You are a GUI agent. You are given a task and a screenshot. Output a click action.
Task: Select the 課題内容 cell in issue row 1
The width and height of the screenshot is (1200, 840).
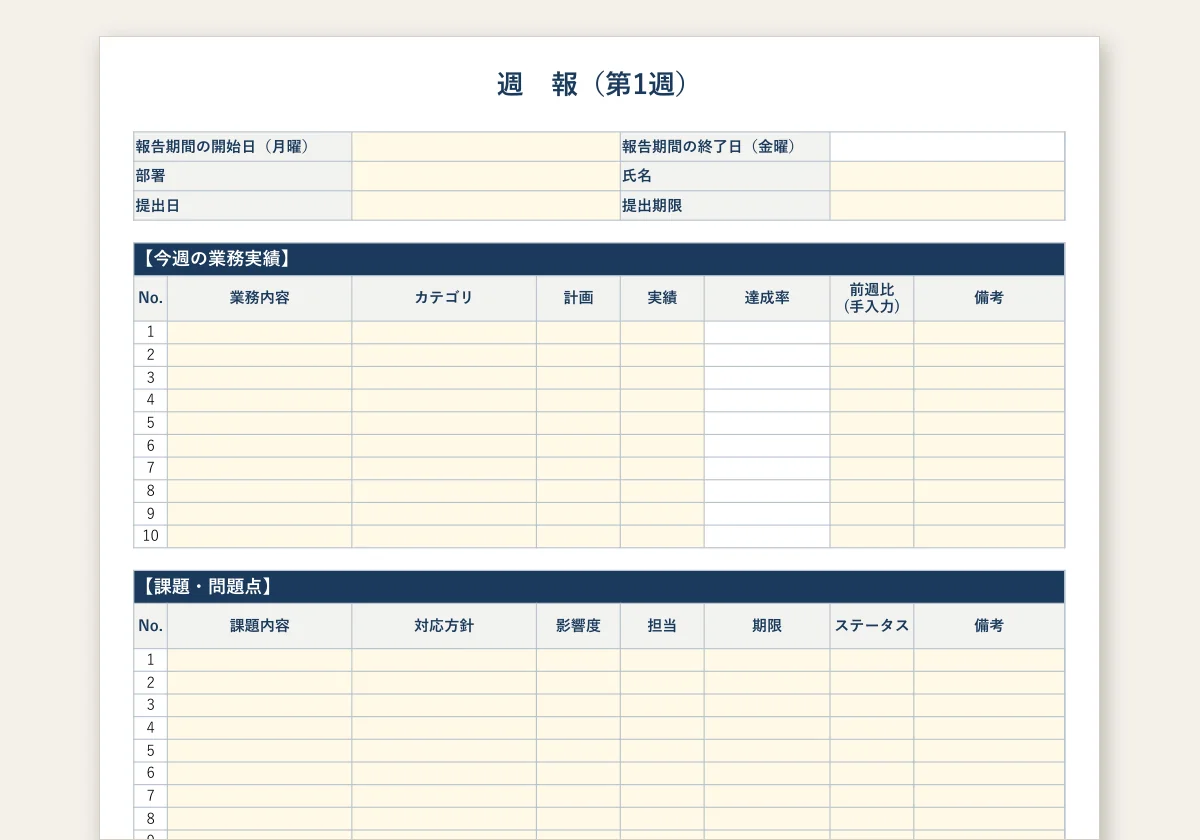[x=259, y=660]
